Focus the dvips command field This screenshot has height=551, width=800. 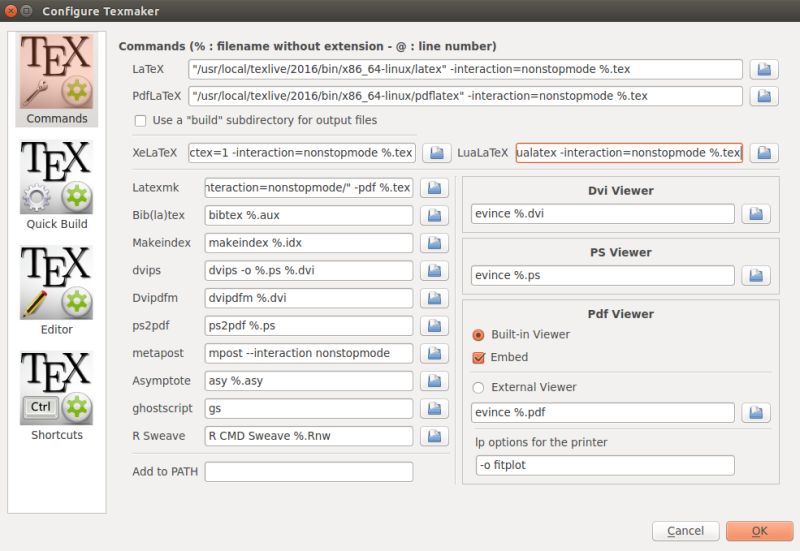pos(309,270)
